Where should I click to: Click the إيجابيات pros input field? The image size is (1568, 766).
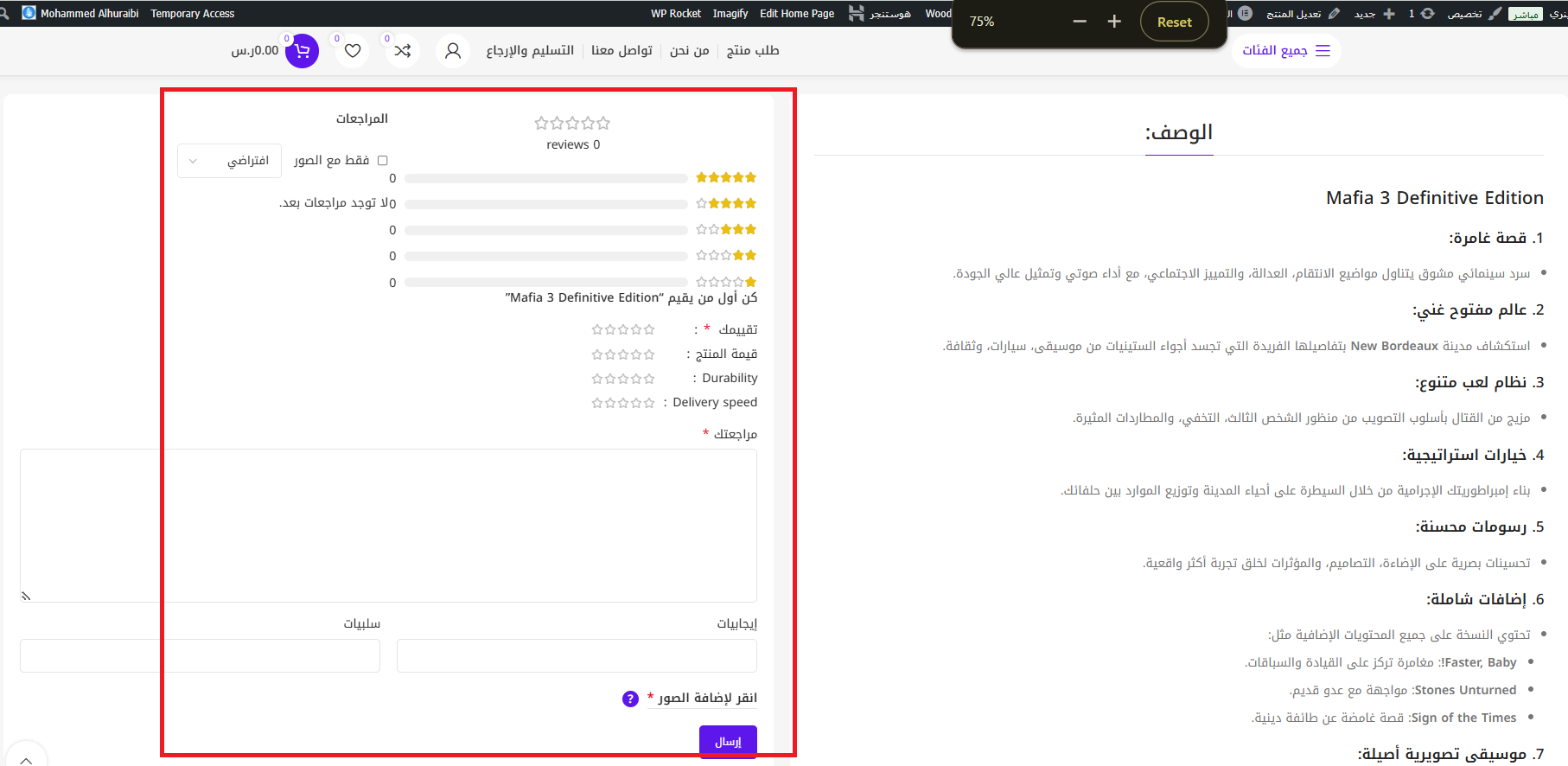tap(577, 655)
